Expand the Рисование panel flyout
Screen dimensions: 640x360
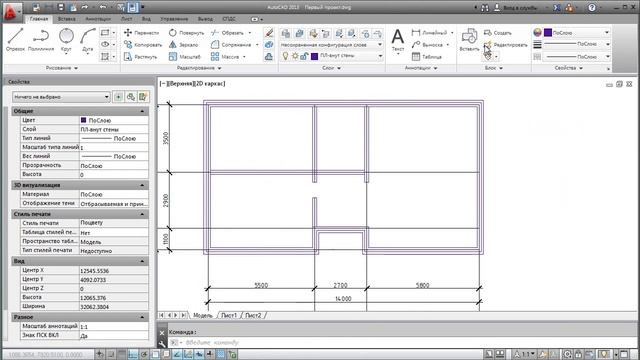pyautogui.click(x=62, y=68)
